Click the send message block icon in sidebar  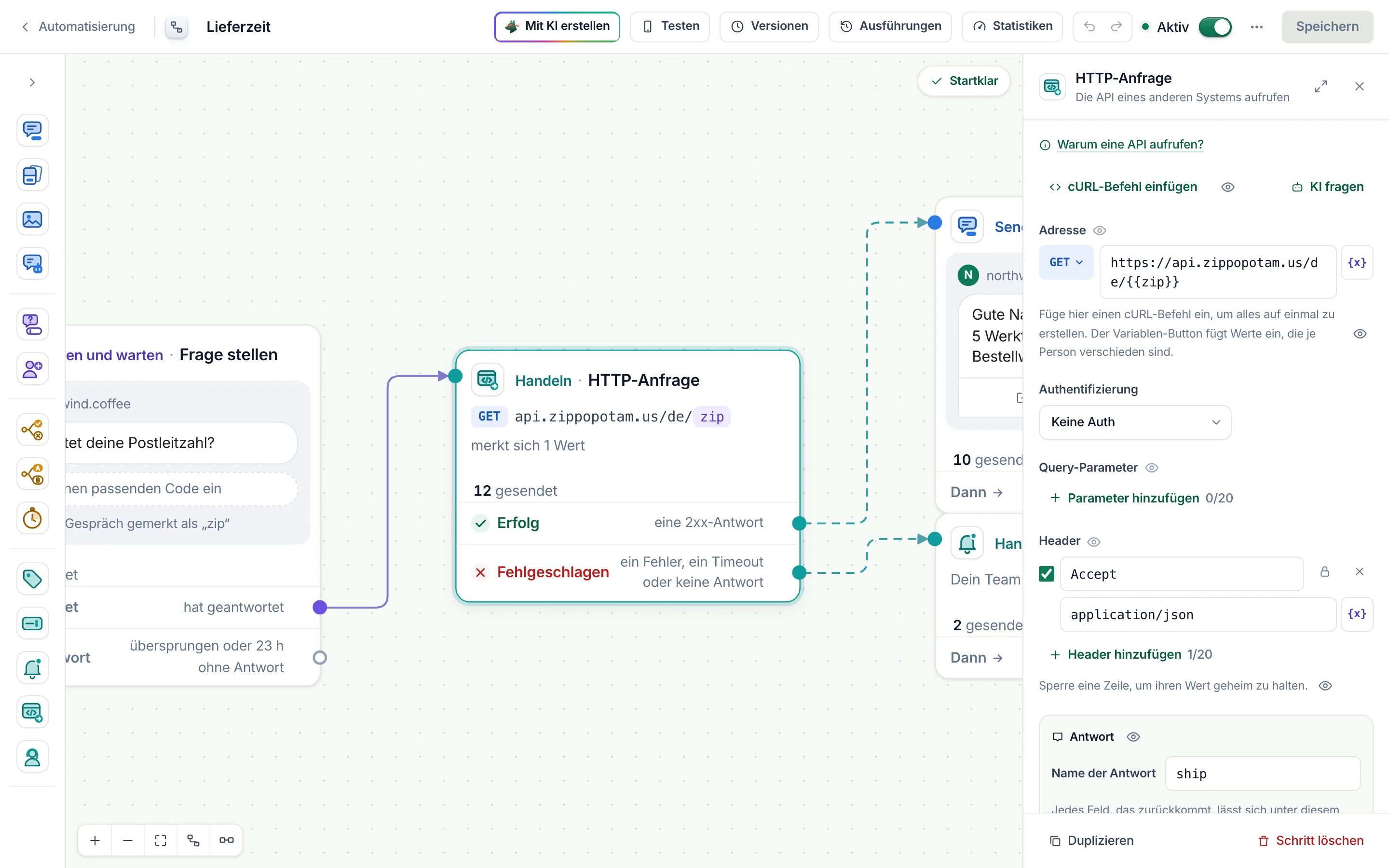point(32,130)
